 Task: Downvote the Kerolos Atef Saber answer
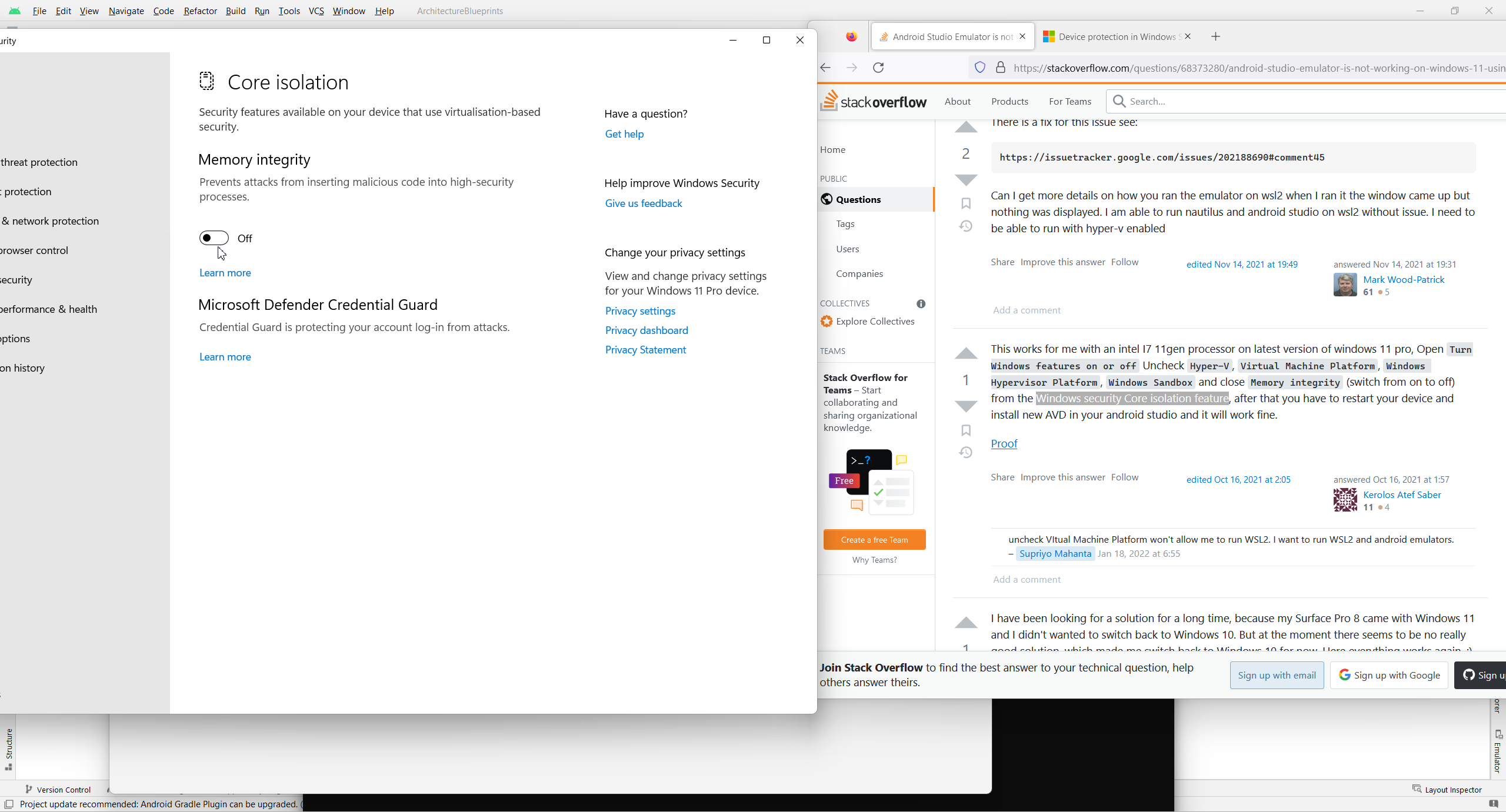965,406
